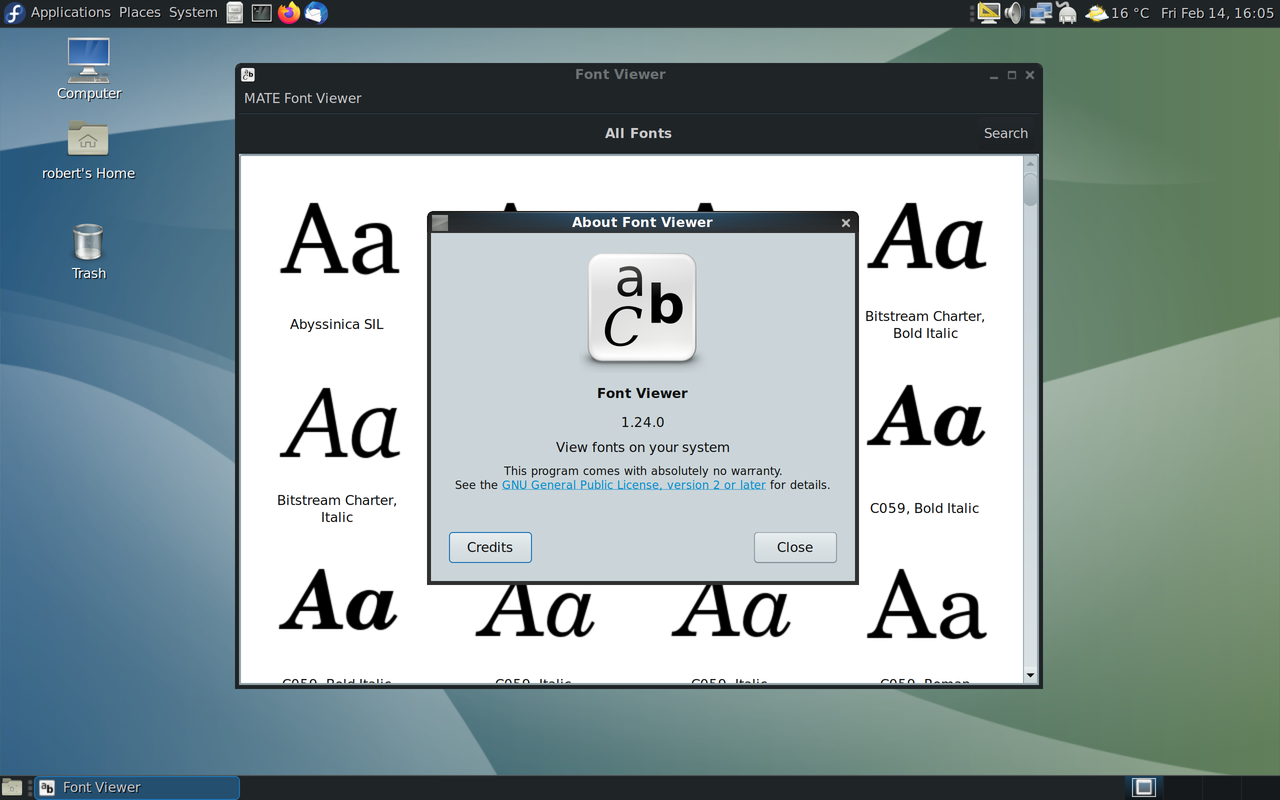Select the Bitstream Charter, Bold Italic font preview
The width and height of the screenshot is (1280, 800).
point(926,237)
